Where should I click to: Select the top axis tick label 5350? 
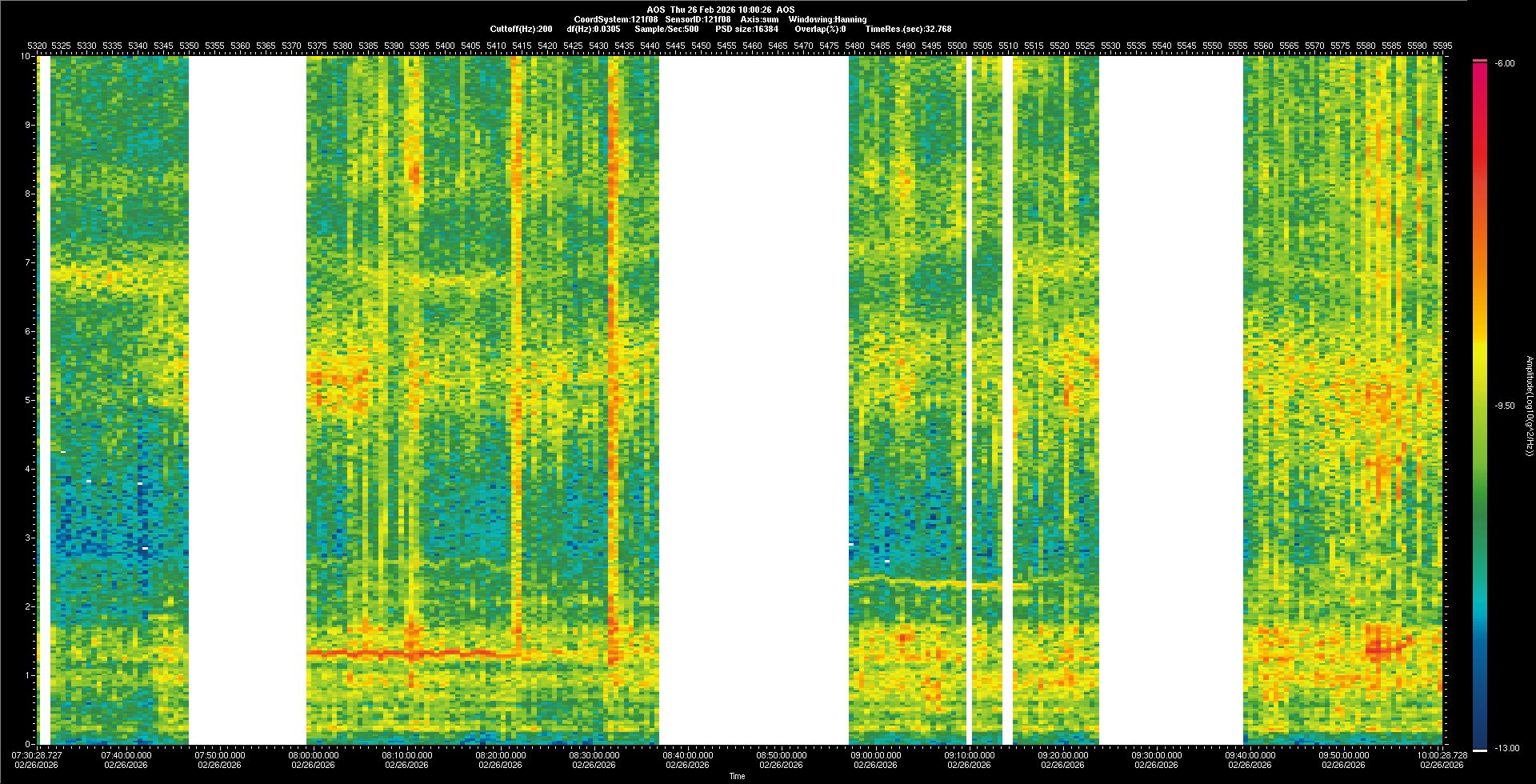click(190, 46)
